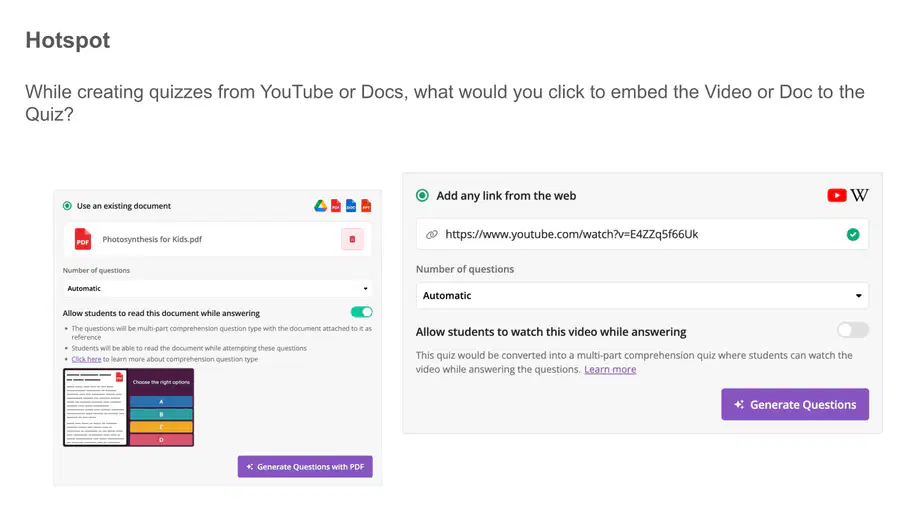Click the purple 'Generate Questions' button
The height and width of the screenshot is (506, 900).
coord(795,404)
